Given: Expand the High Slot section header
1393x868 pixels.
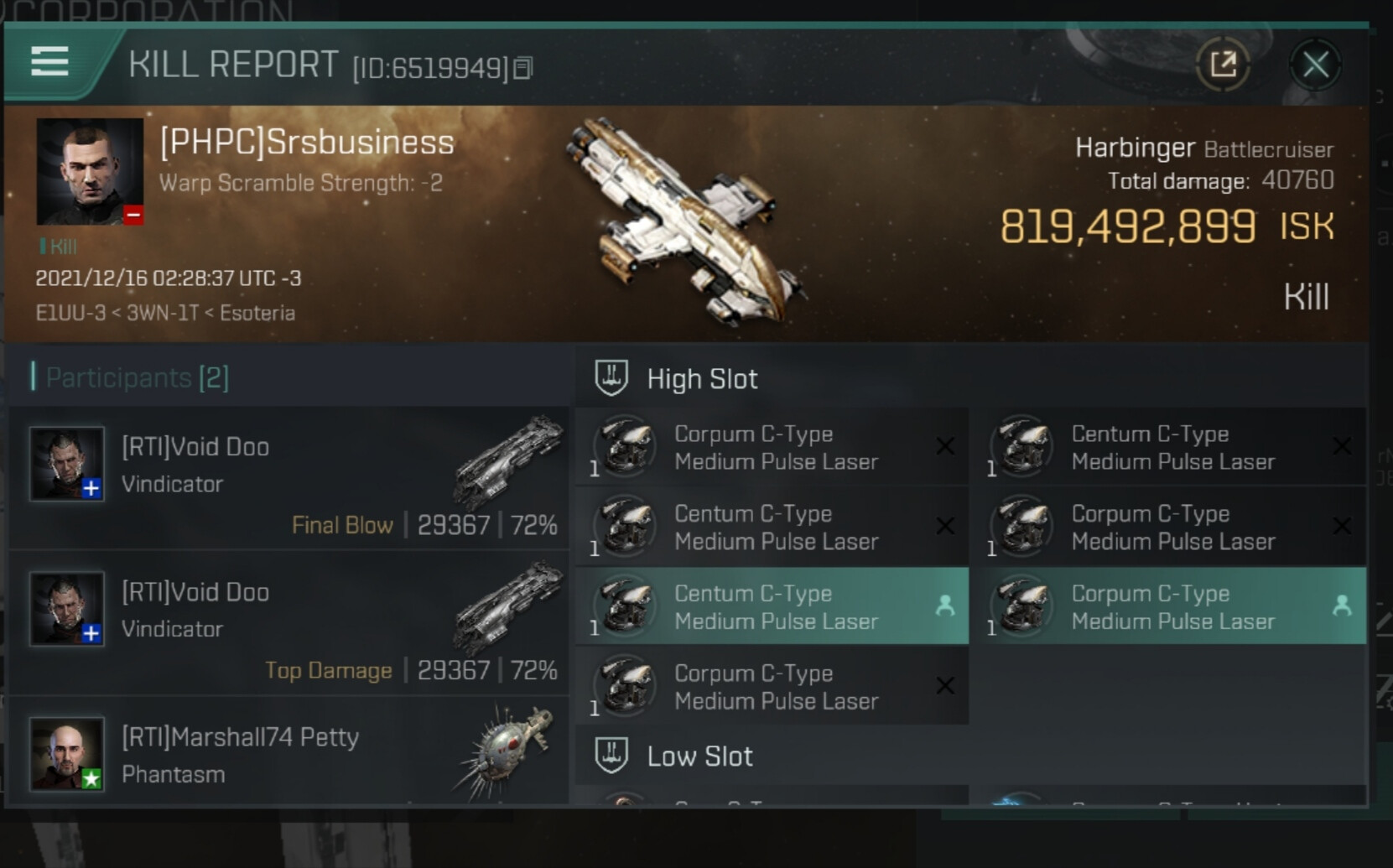Looking at the screenshot, I should [x=703, y=379].
